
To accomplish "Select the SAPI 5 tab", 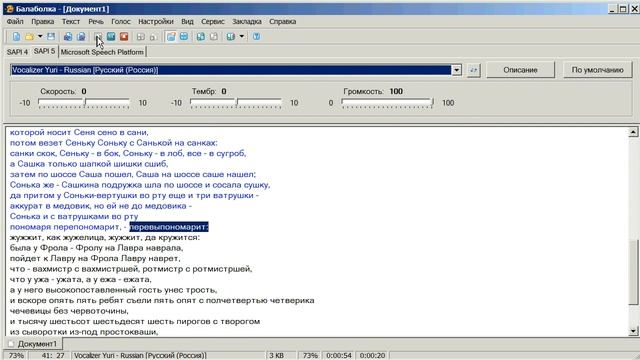I will (x=44, y=51).
